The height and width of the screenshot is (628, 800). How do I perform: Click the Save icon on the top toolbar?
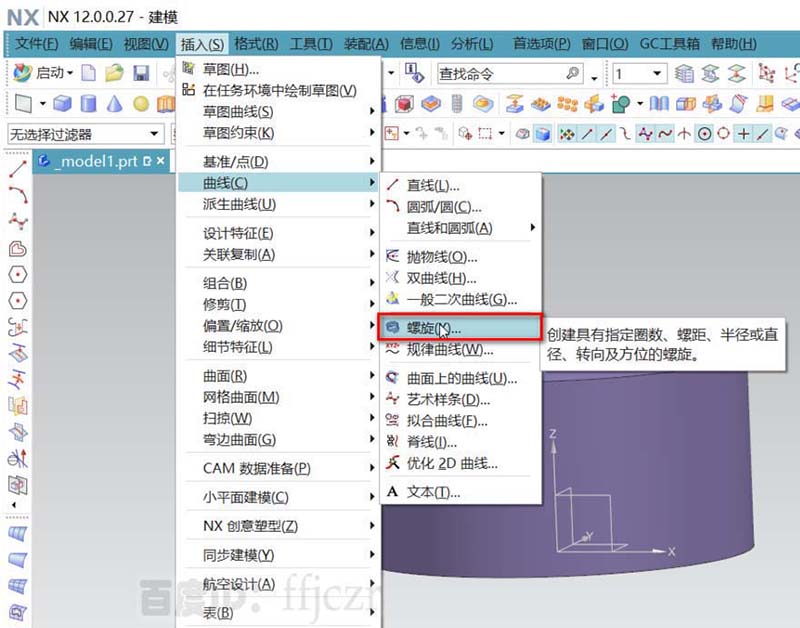[140, 71]
